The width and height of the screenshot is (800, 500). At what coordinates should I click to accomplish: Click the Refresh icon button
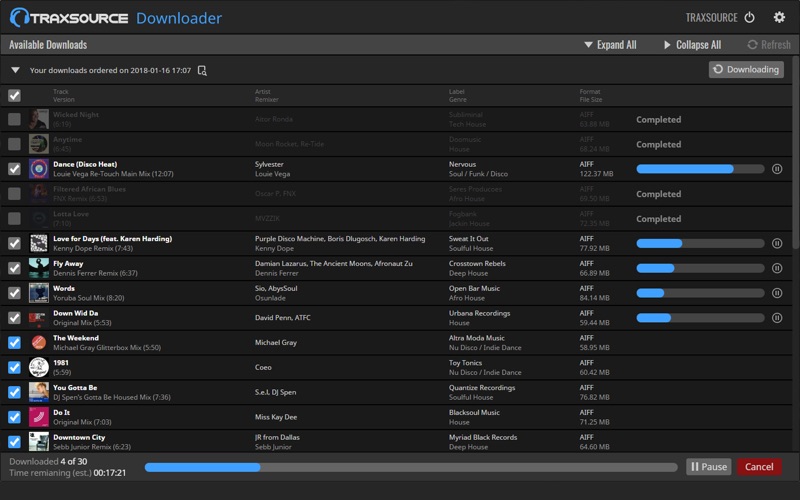click(769, 44)
